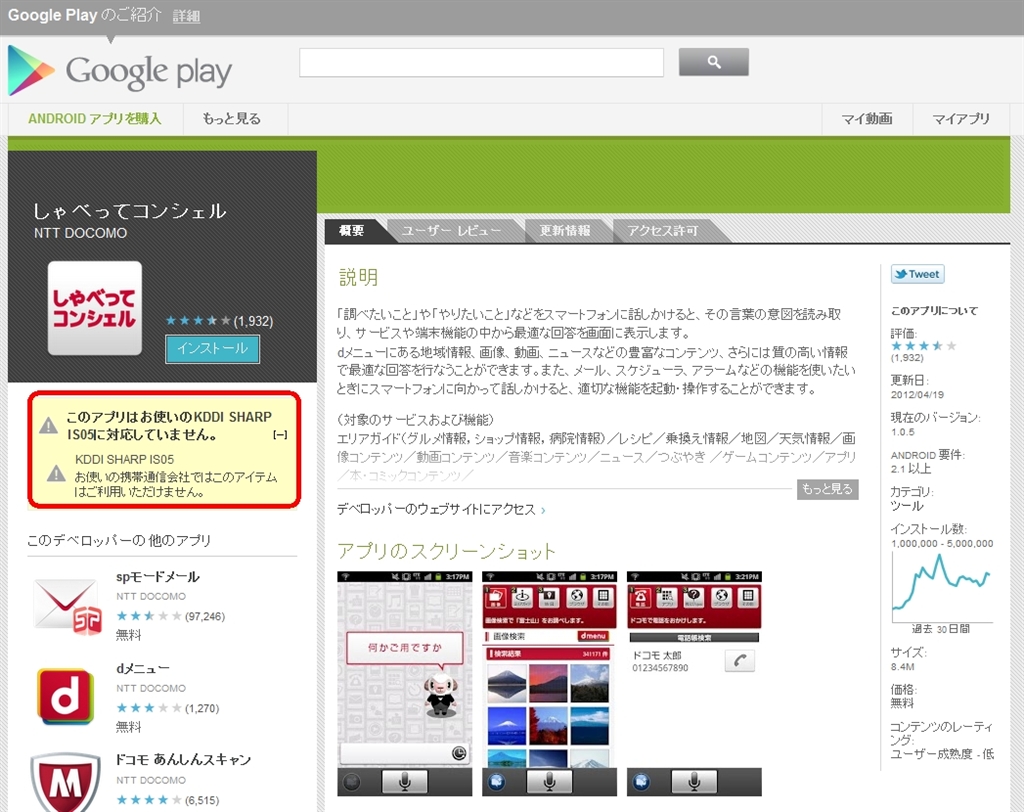Focus the Google Play search field
The height and width of the screenshot is (812, 1024).
click(x=481, y=63)
